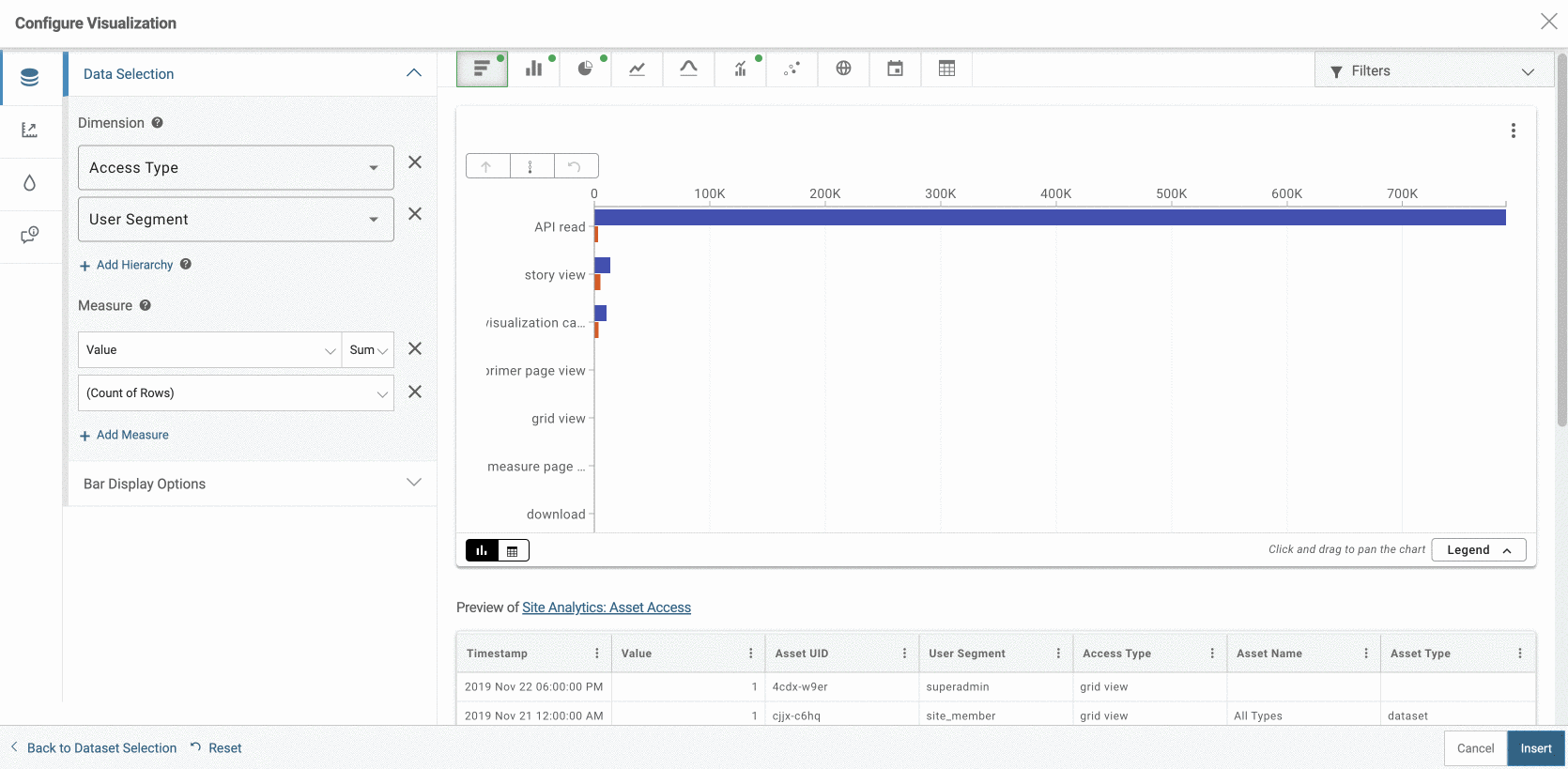The width and height of the screenshot is (1568, 769).
Task: Open the chart's three-dot options menu
Action: point(1513,131)
